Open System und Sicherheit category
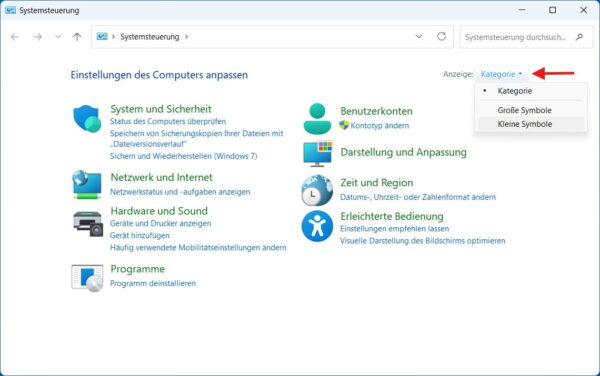 click(x=161, y=109)
